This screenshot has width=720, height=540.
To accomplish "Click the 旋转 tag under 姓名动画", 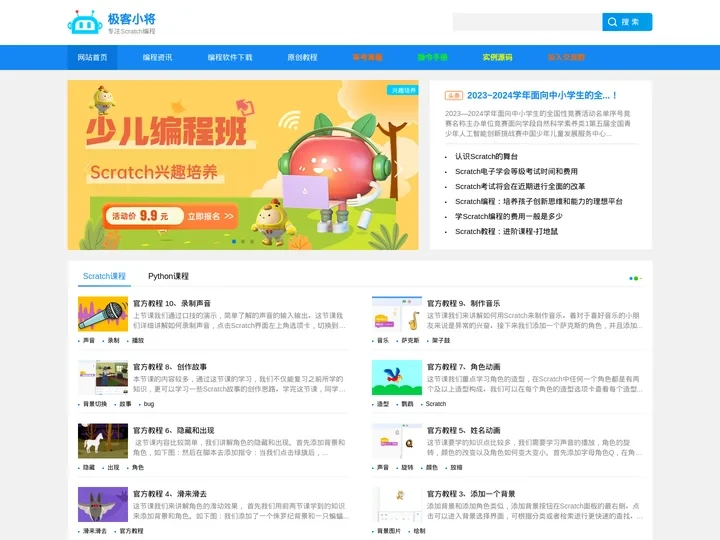I will 407,467.
